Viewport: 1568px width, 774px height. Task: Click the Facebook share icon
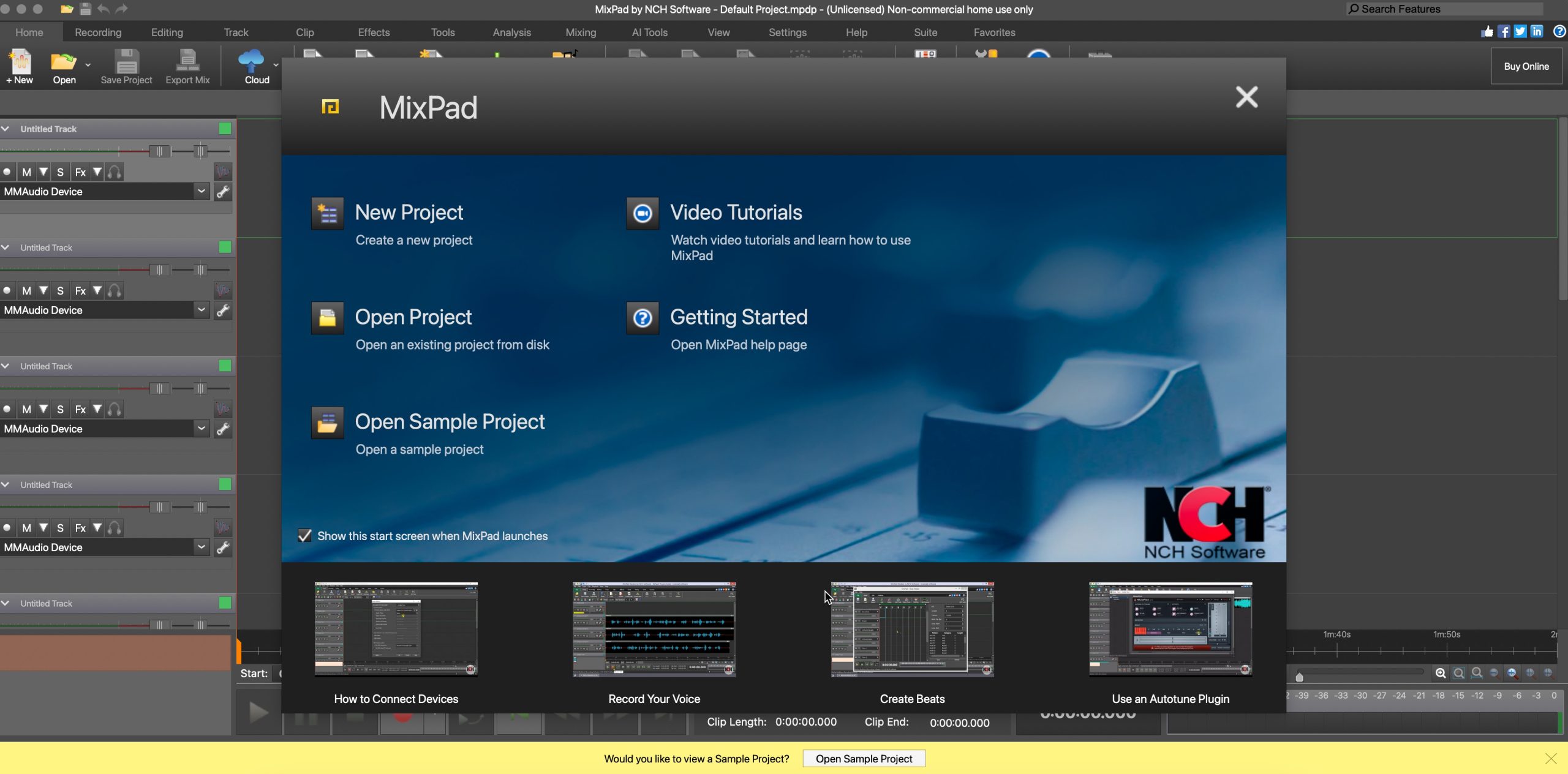coord(1504,32)
